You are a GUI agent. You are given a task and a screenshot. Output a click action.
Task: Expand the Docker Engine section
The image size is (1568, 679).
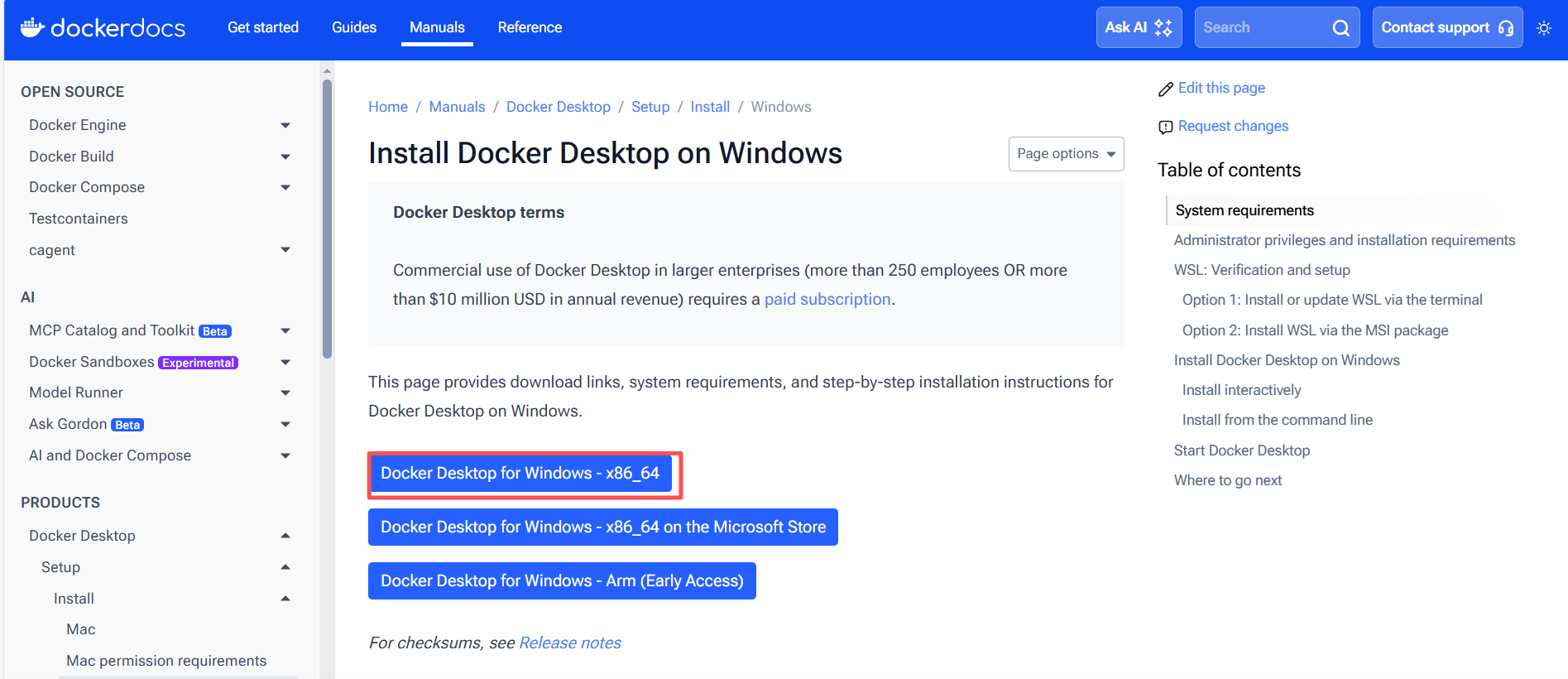pyautogui.click(x=285, y=125)
